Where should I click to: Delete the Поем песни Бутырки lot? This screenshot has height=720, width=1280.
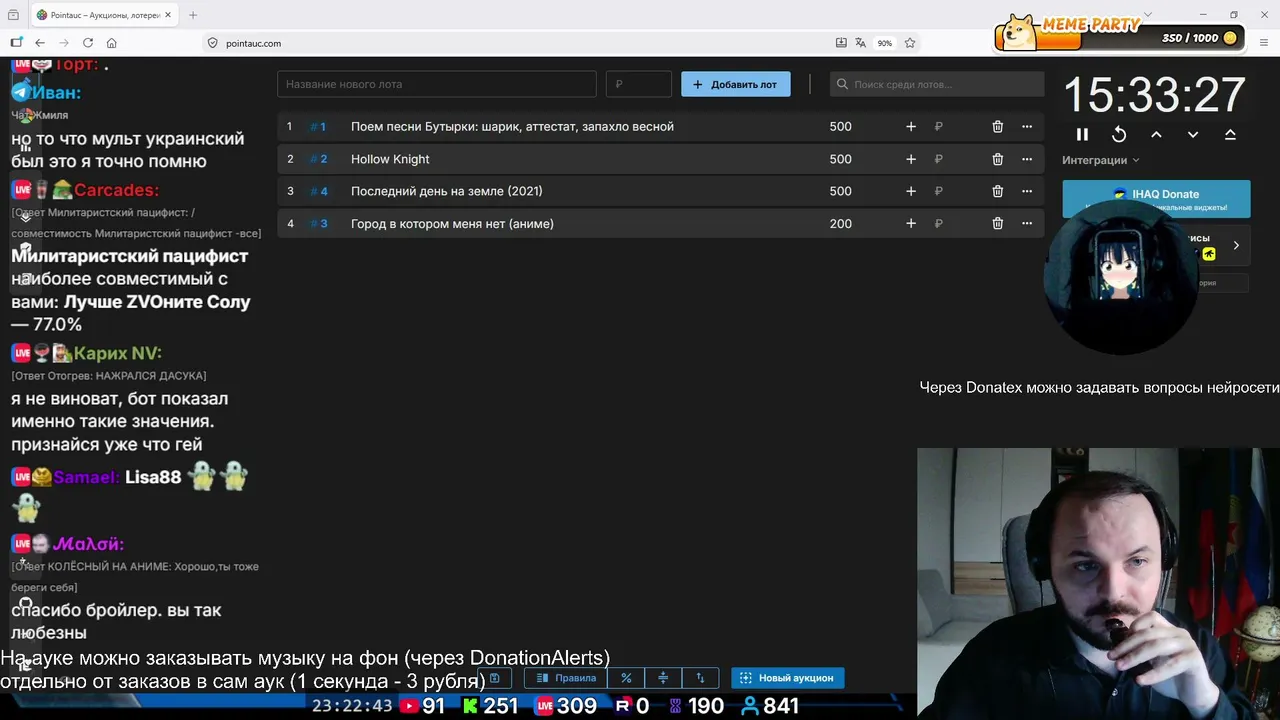pyautogui.click(x=997, y=127)
